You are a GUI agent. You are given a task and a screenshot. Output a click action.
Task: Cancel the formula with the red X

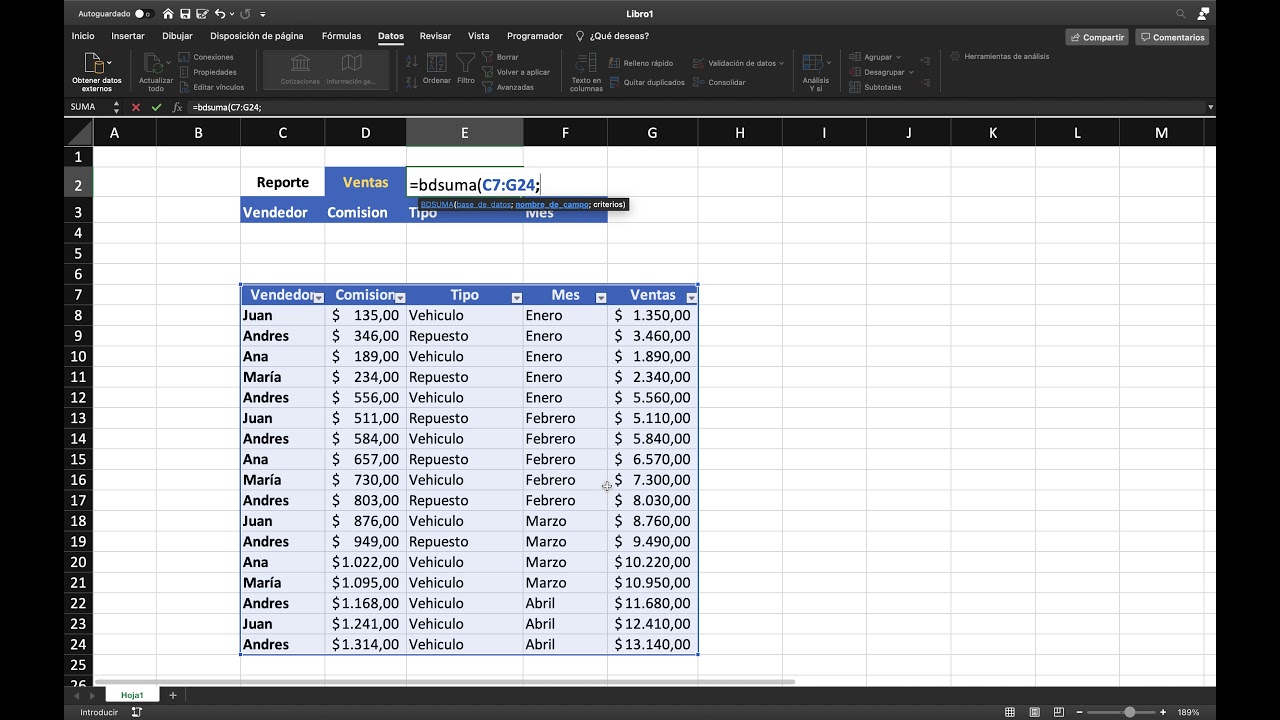click(x=136, y=107)
